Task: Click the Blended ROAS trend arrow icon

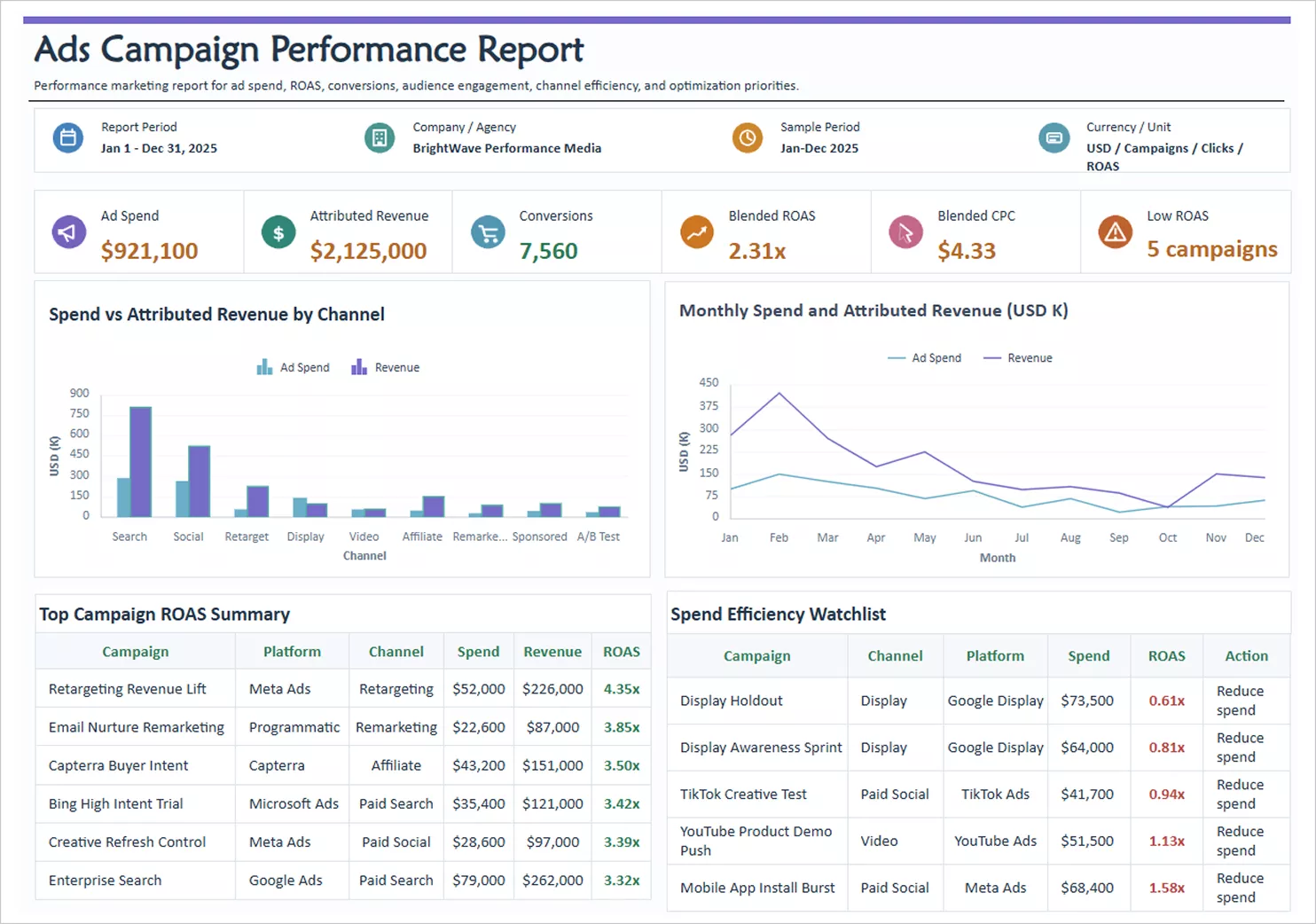Action: tap(697, 232)
